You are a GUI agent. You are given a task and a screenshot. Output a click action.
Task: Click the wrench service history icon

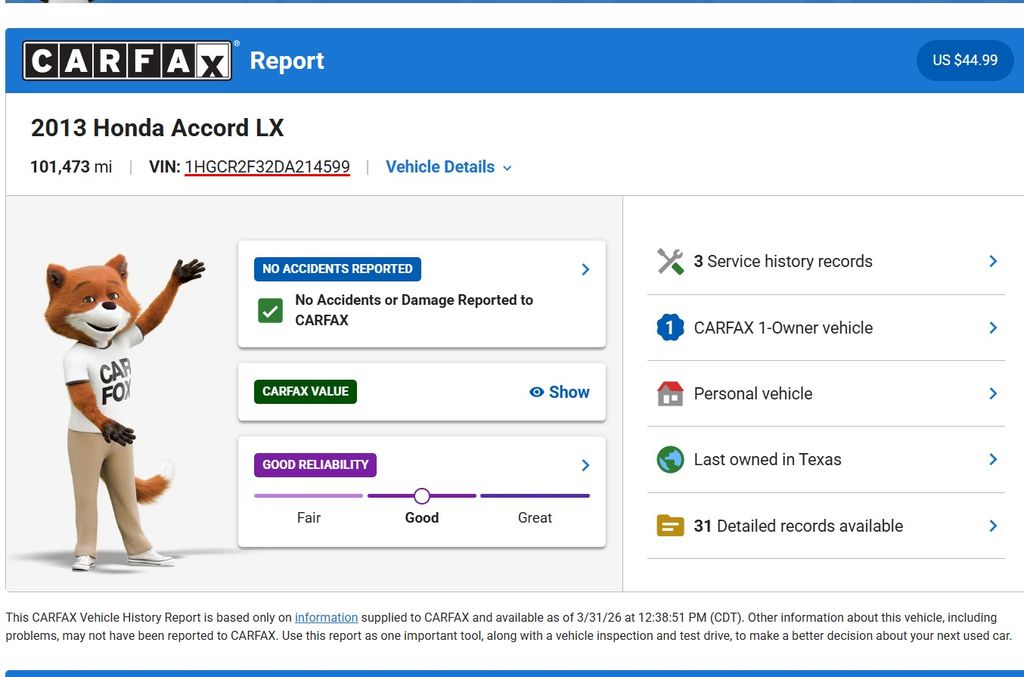[x=669, y=261]
